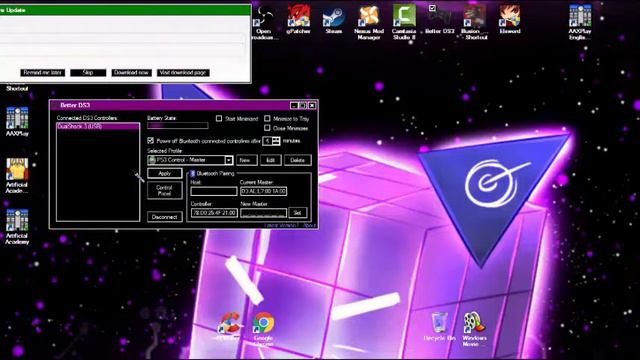This screenshot has width=640, height=360.
Task: Toggle the Start Minimized checkbox
Action: tap(219, 118)
